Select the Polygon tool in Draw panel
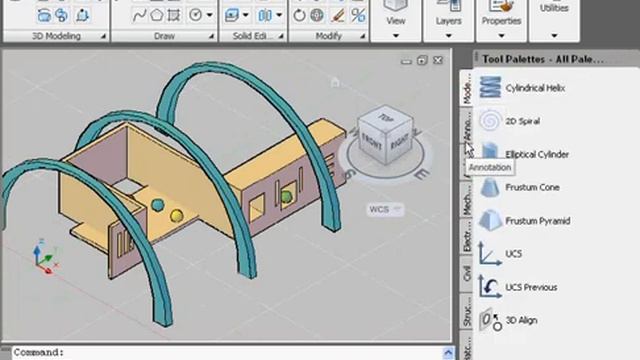 tap(157, 16)
